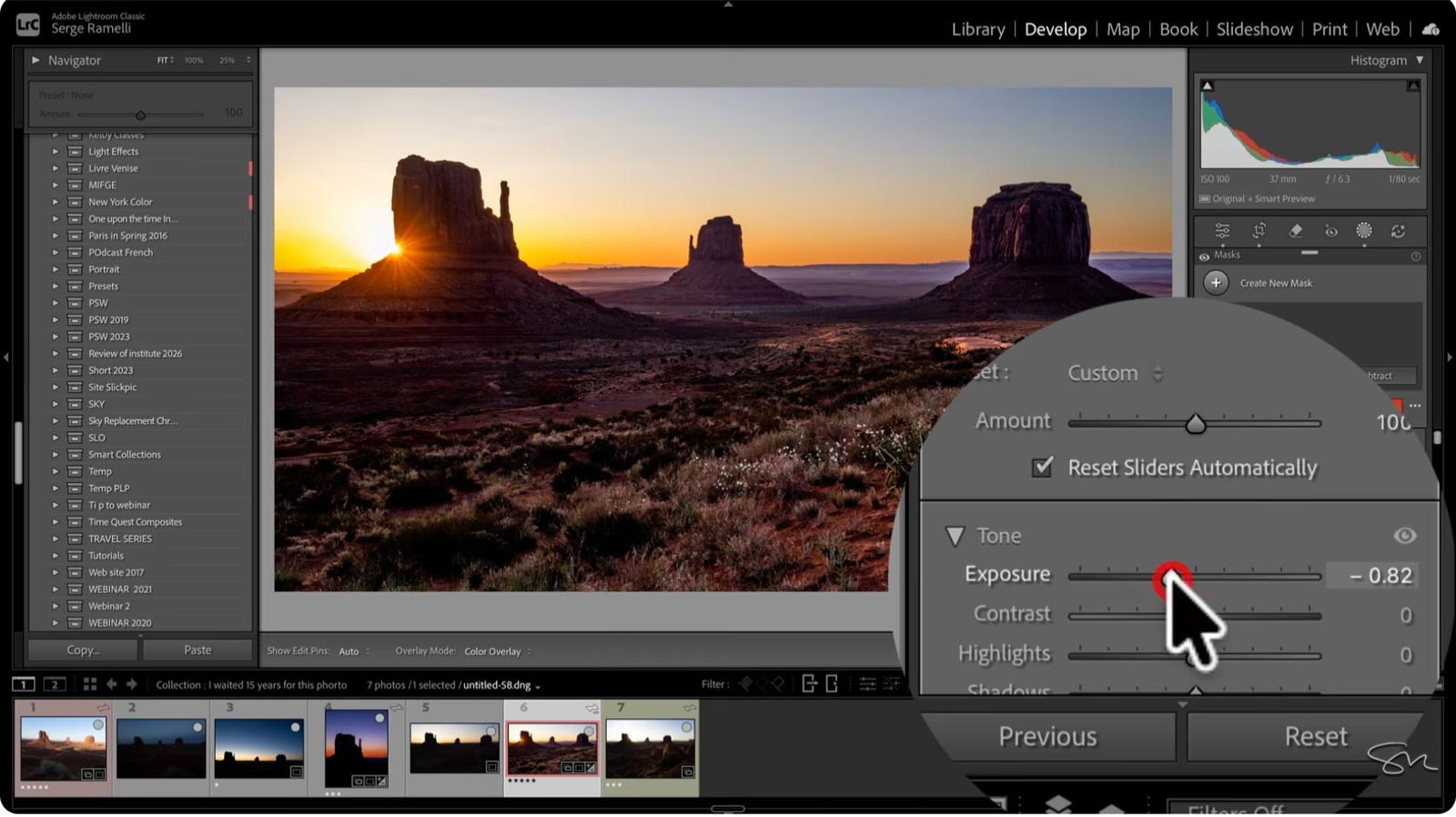Toggle quick collection circle on thumbnail 1
1456x817 pixels.
97,725
